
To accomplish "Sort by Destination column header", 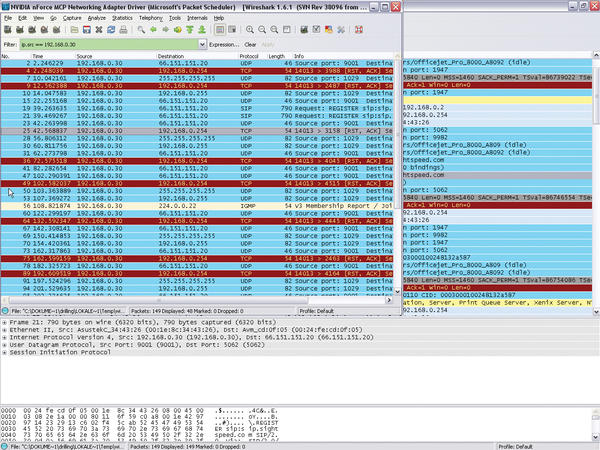I will pyautogui.click(x=197, y=56).
